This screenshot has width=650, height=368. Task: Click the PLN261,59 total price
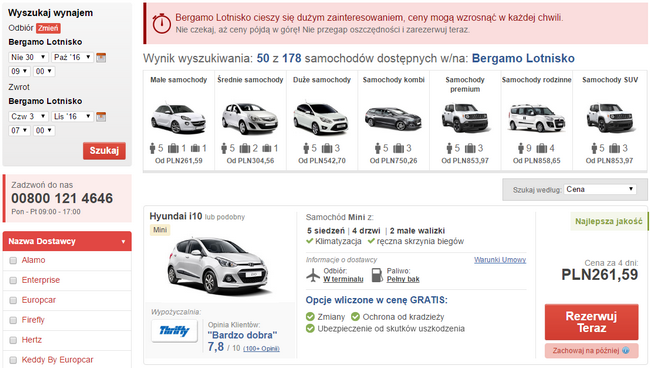[599, 275]
